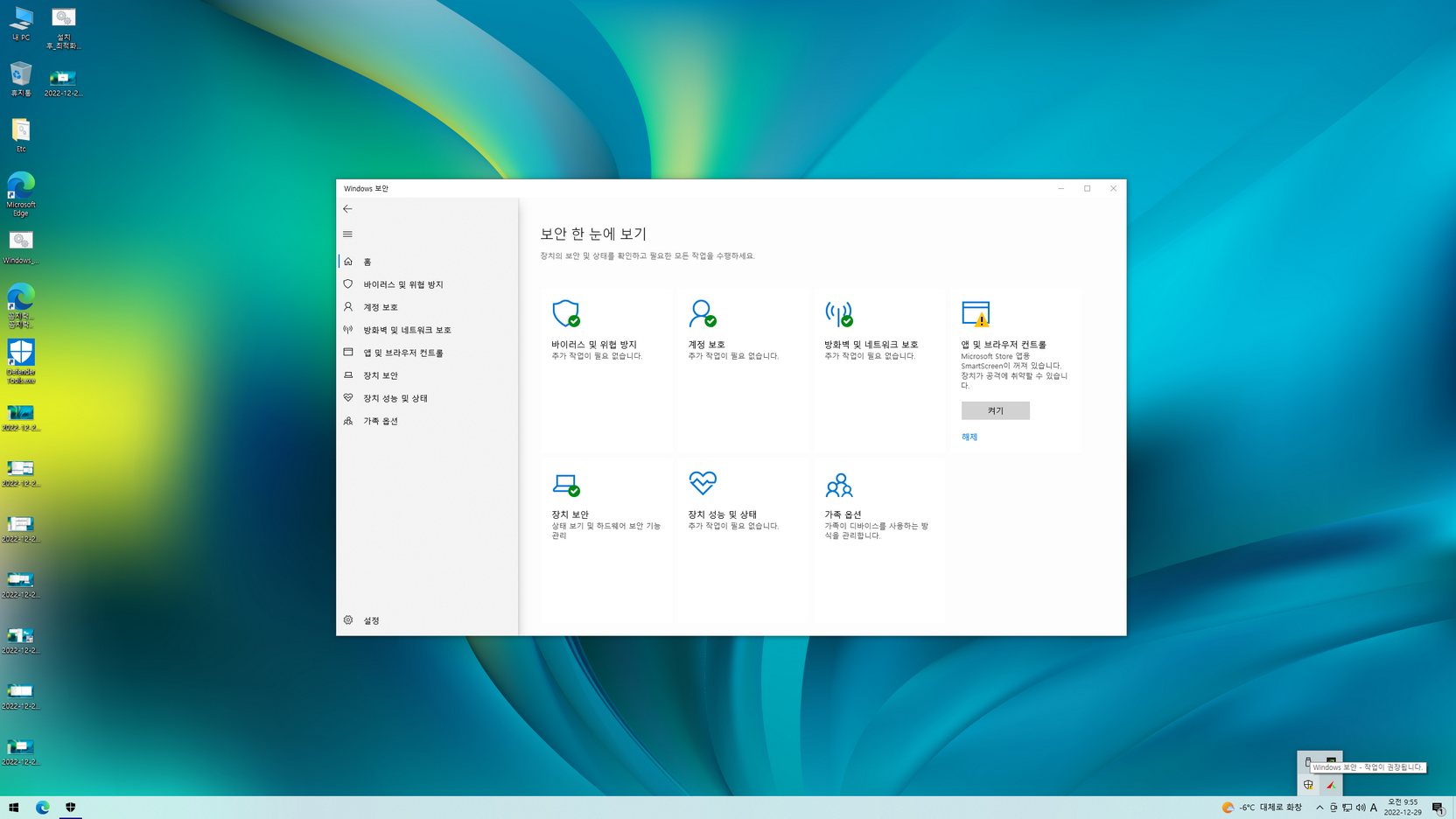Open 장치 보안 in the sidebar
The image size is (1456, 819).
428,375
